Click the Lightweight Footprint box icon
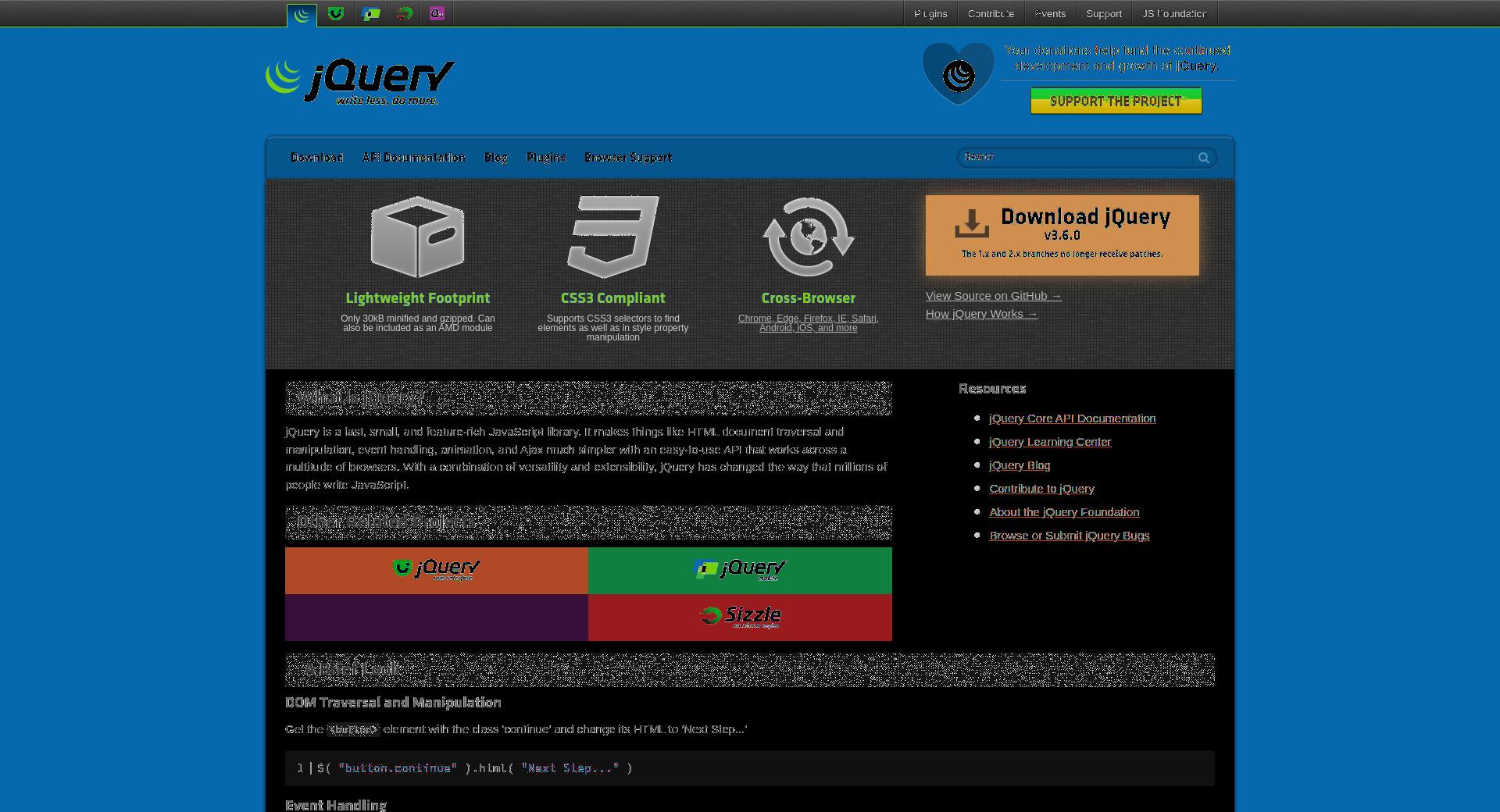This screenshot has width=1500, height=812. [x=417, y=237]
